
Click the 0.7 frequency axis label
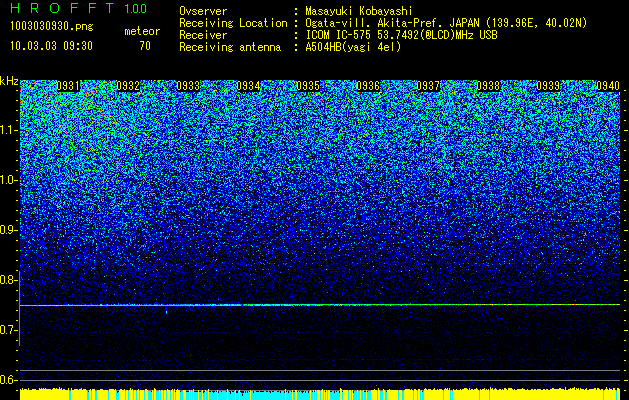[x=7, y=330]
